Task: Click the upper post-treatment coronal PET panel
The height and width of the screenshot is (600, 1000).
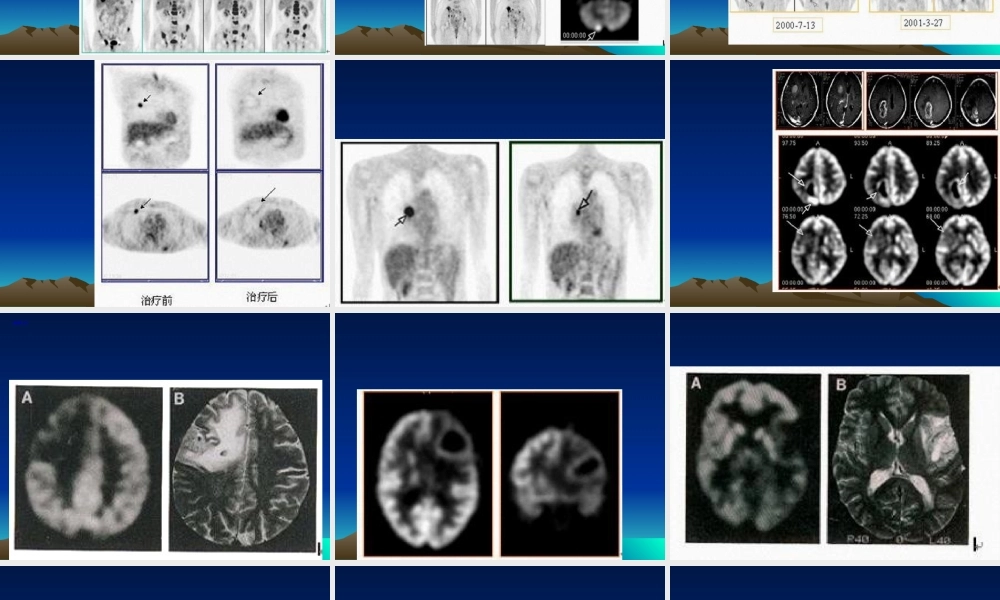Action: [268, 116]
